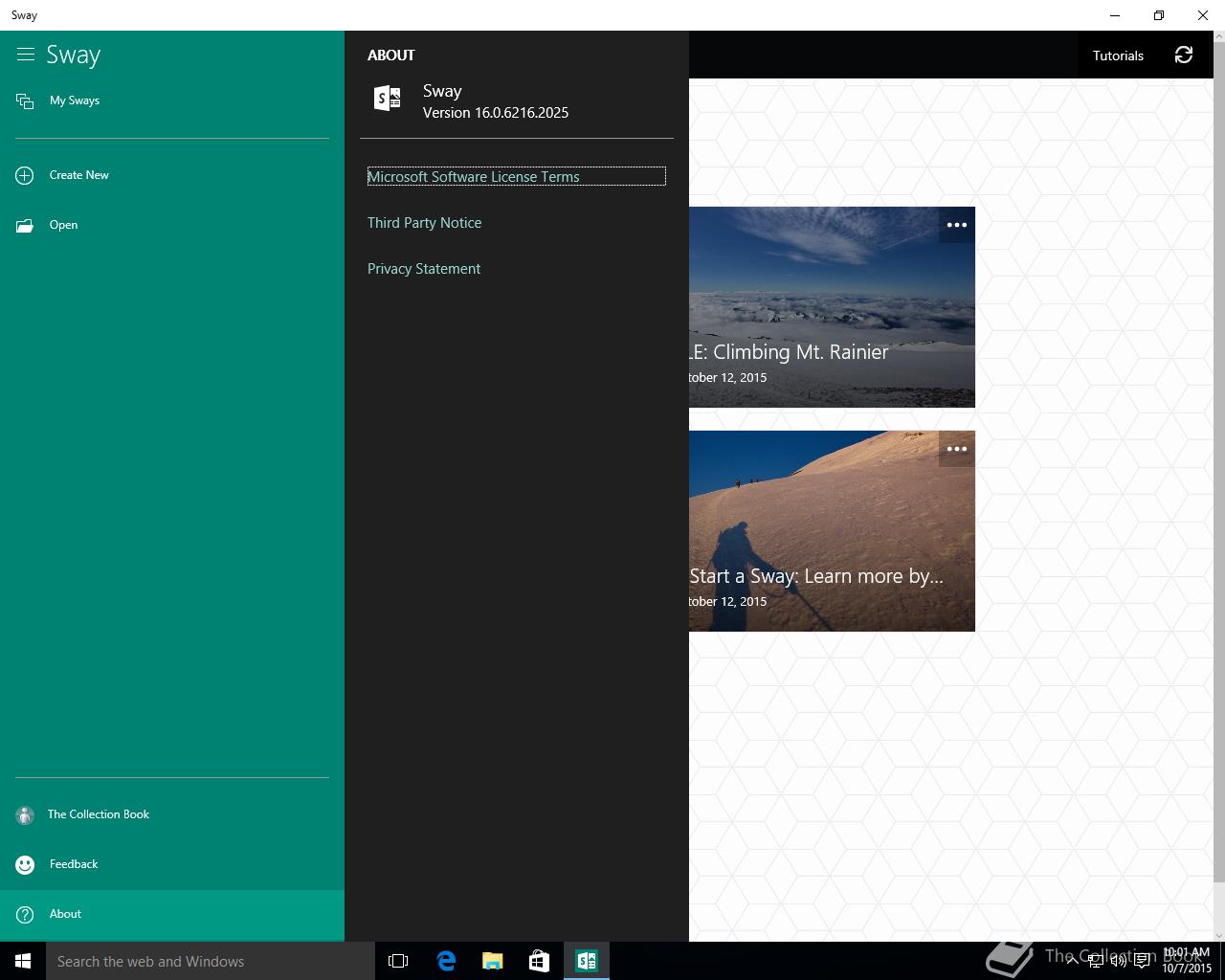Click the Open folder icon in sidebar

pyautogui.click(x=25, y=226)
